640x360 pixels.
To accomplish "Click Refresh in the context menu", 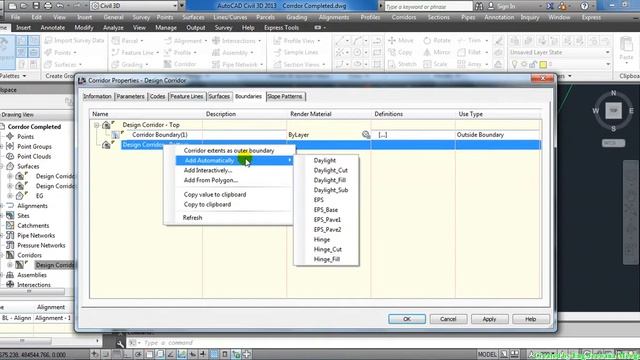I will point(192,218).
